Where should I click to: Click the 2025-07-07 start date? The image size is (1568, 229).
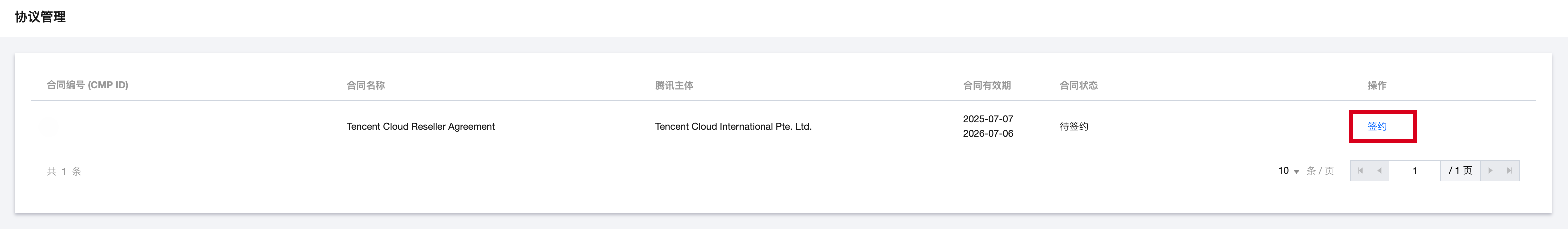988,119
